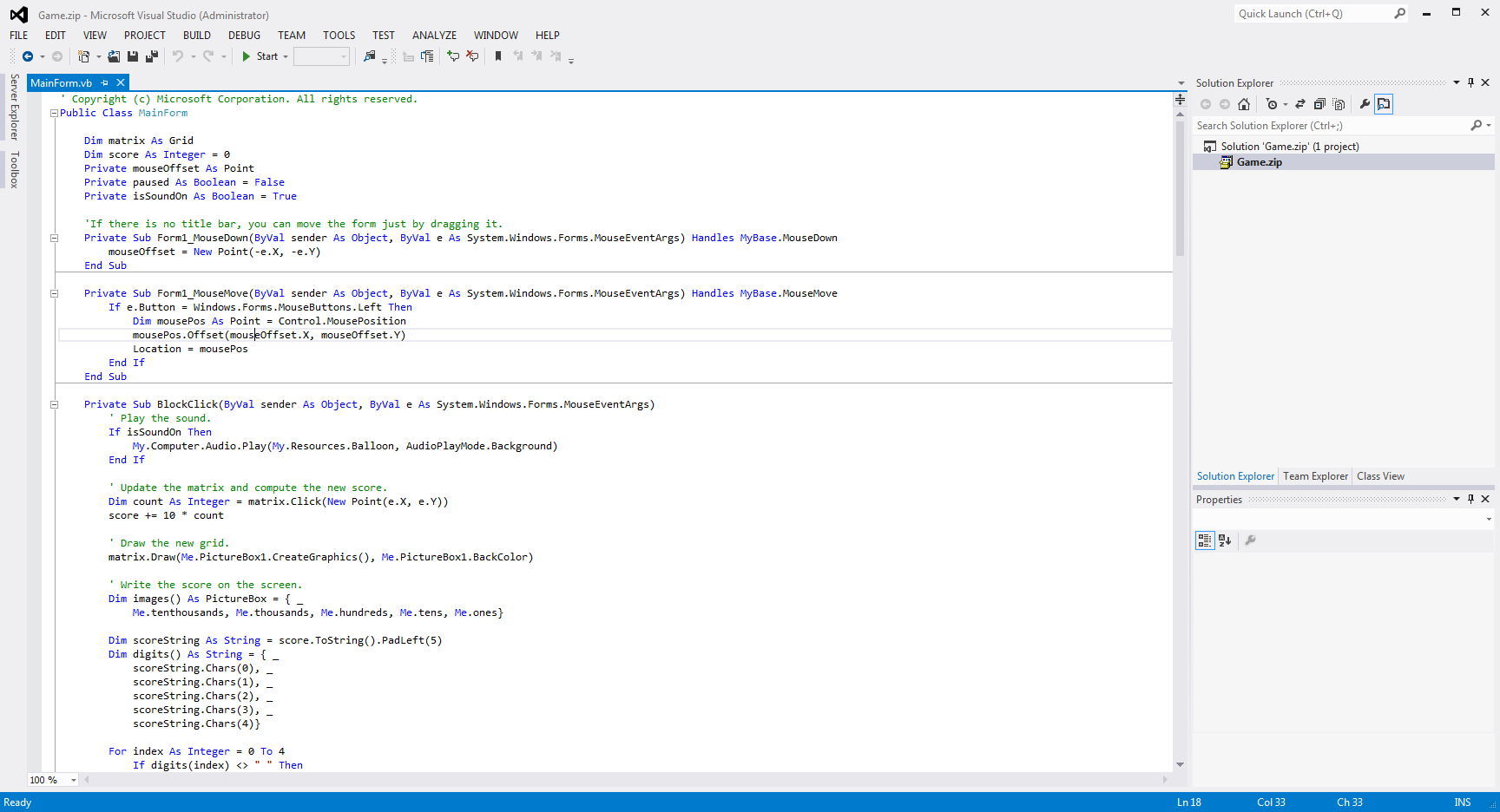This screenshot has height=812, width=1500.
Task: Open the Solution Explorer window options dropdown
Action: (1456, 83)
